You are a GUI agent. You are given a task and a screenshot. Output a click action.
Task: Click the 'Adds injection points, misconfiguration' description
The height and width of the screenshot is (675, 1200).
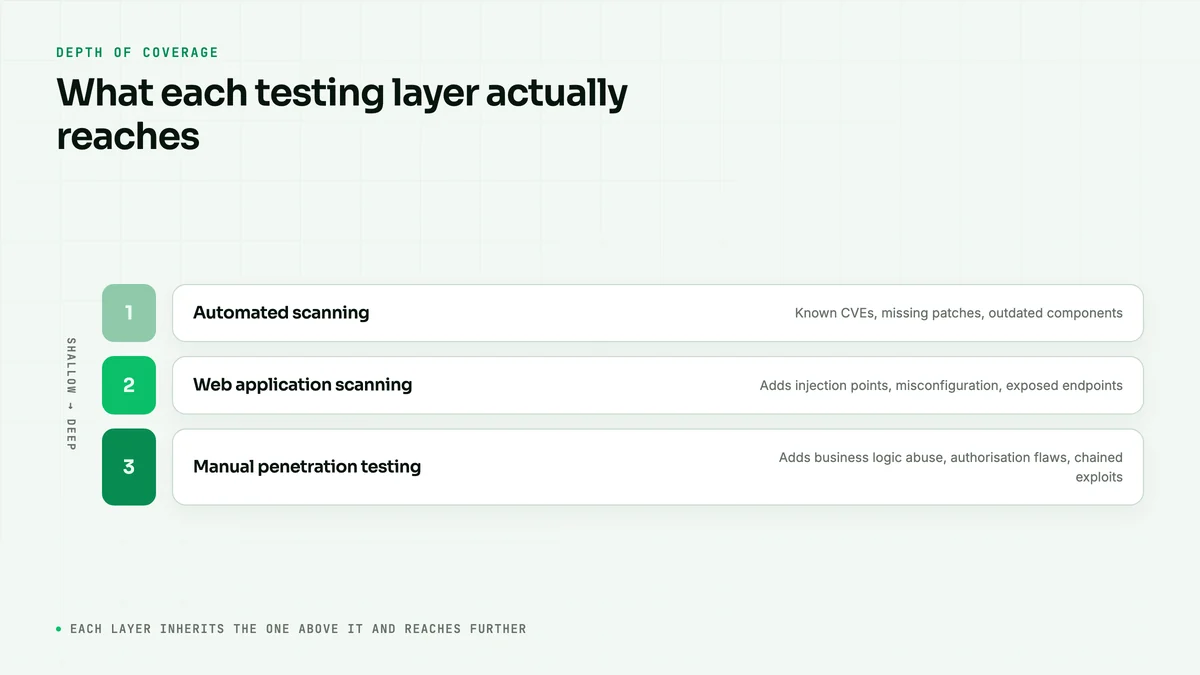[x=941, y=385]
